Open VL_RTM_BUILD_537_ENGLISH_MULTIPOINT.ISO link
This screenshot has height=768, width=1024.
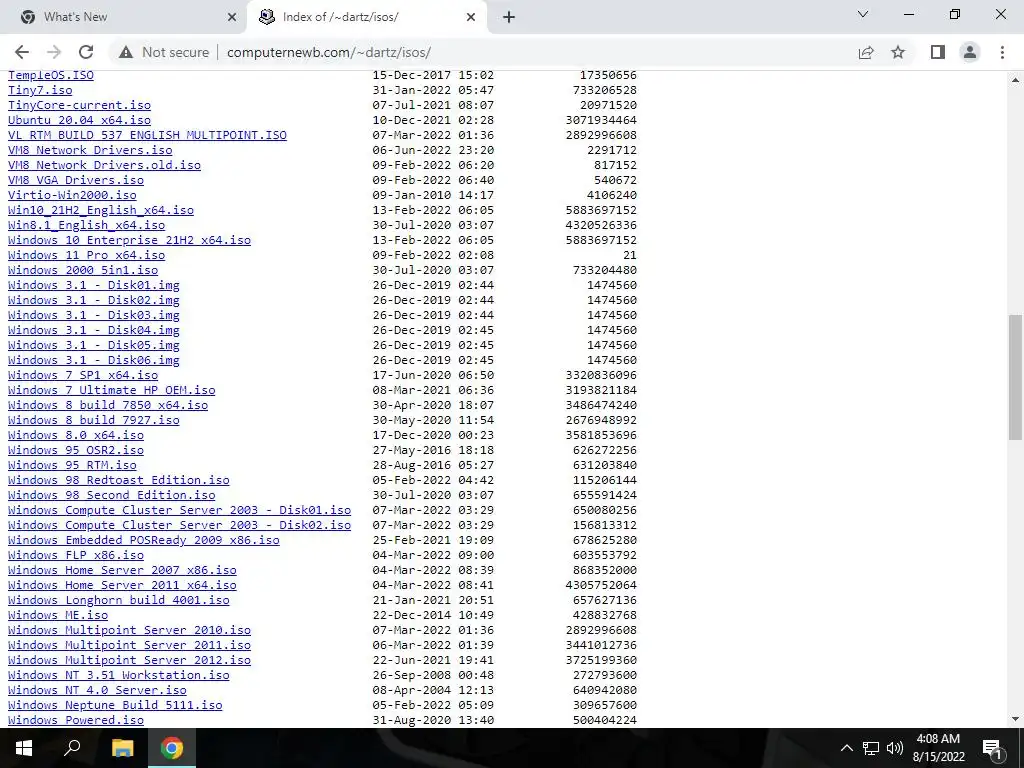click(x=147, y=135)
